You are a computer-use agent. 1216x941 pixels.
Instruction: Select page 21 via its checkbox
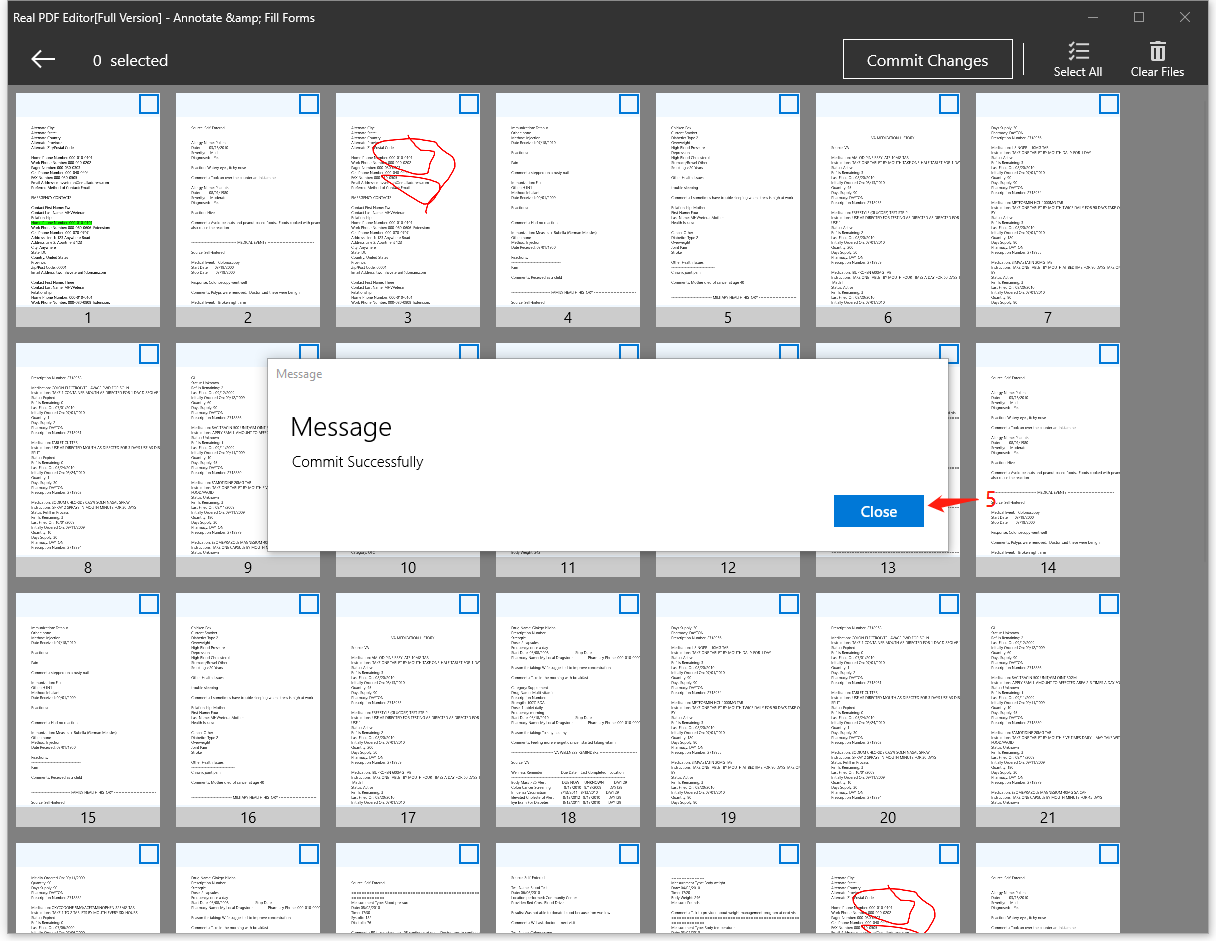(1108, 604)
